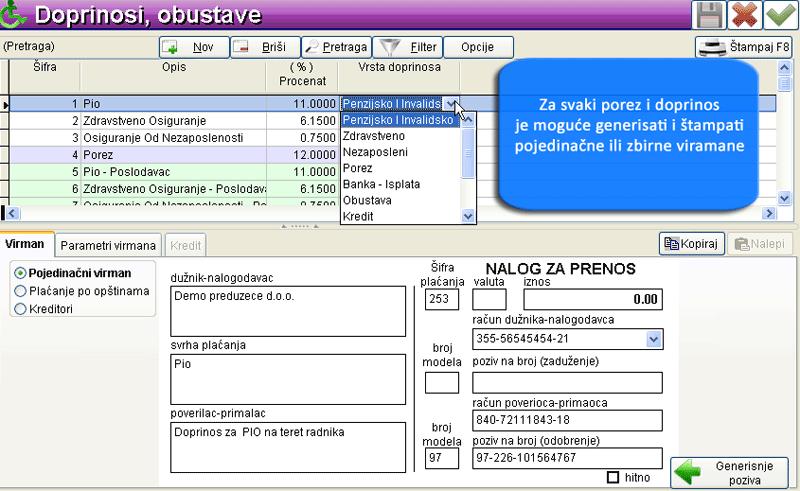Switch to Parametri virmana tab
The width and height of the screenshot is (800, 491).
tap(107, 245)
